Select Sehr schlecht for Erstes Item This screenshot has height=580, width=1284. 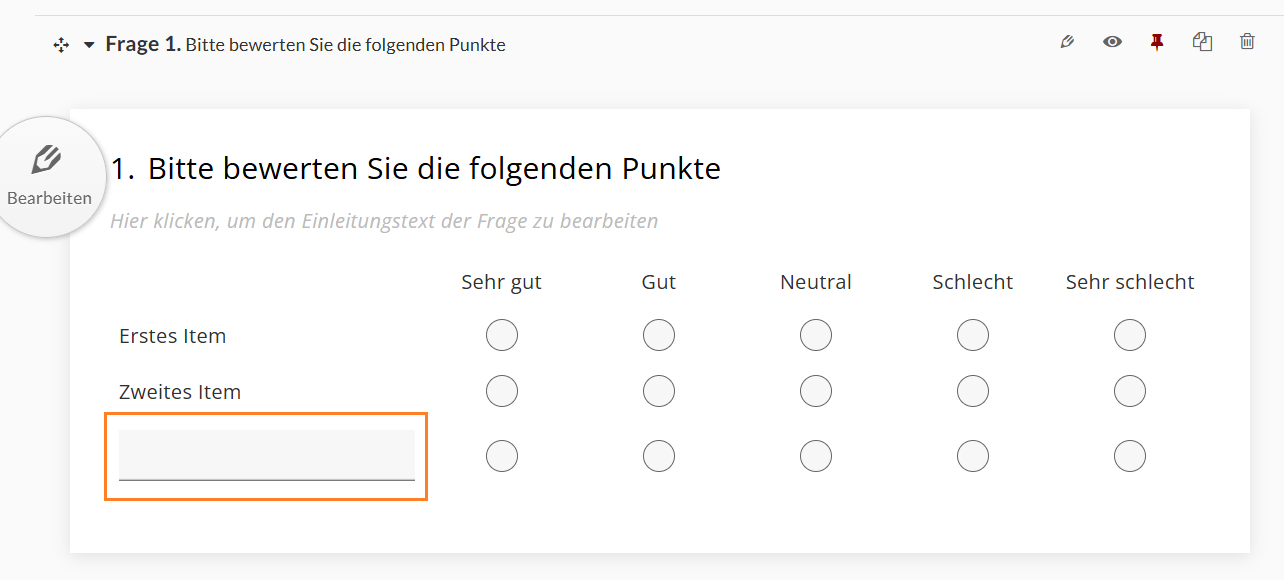click(x=1130, y=335)
